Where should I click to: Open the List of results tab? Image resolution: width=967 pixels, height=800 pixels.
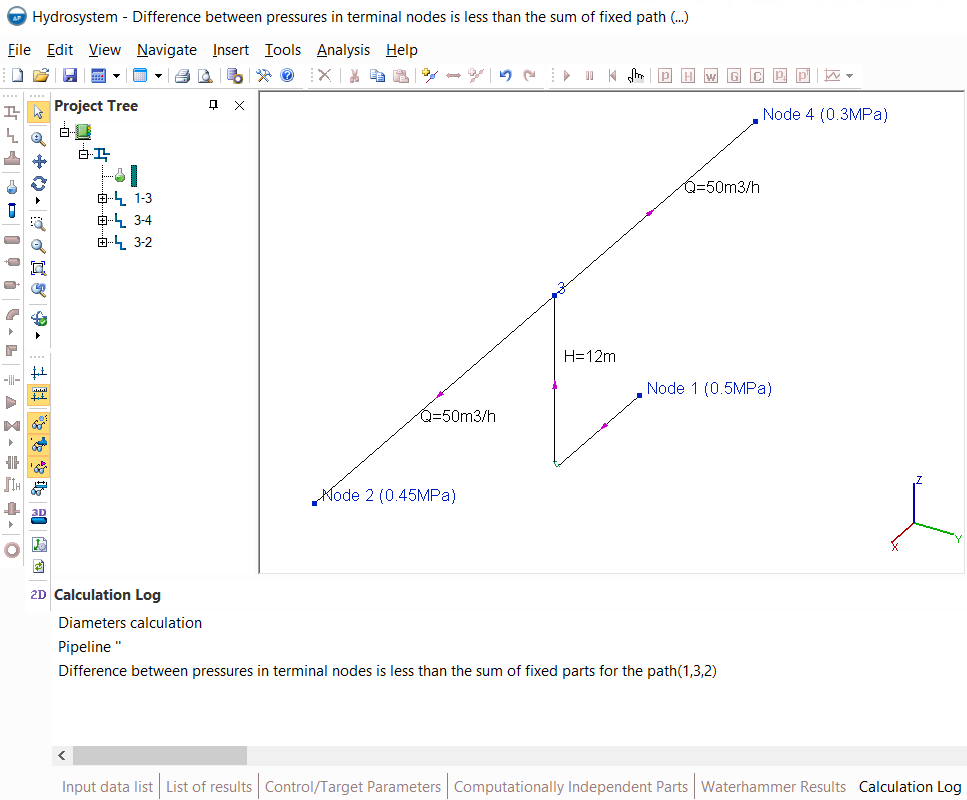(x=209, y=787)
